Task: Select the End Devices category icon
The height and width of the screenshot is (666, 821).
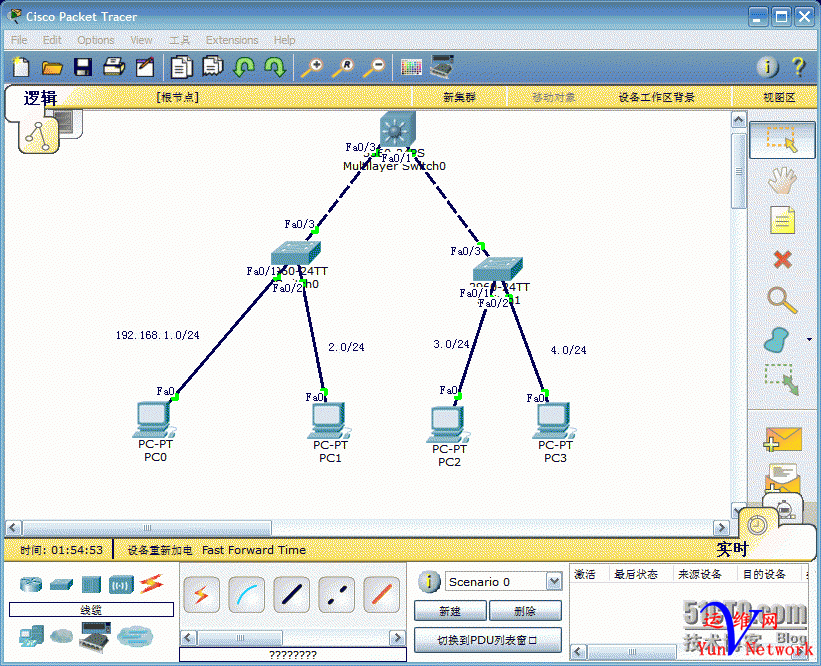Action: coord(31,637)
